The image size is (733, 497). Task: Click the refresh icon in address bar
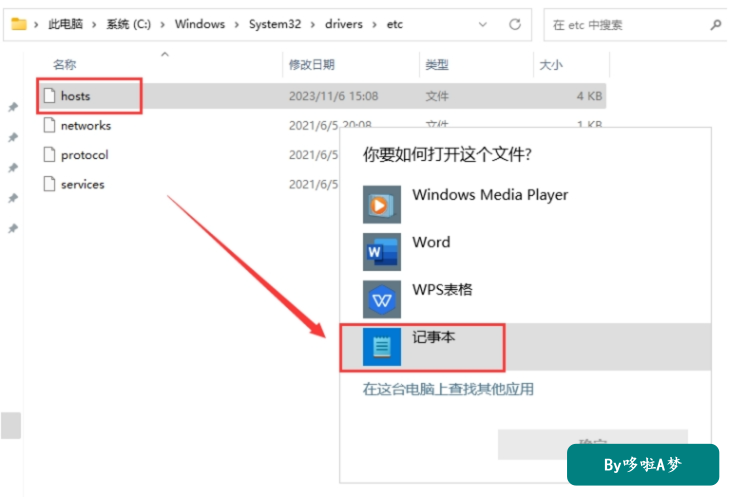tap(515, 24)
